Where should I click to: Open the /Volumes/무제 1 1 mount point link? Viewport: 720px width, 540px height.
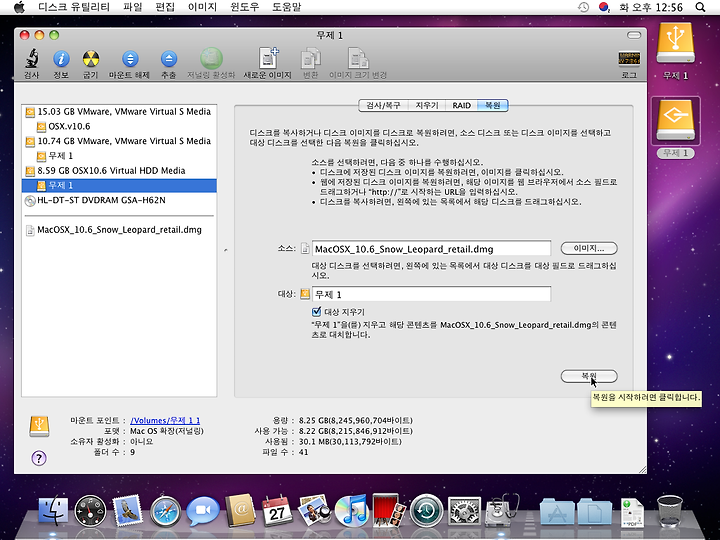pyautogui.click(x=165, y=421)
